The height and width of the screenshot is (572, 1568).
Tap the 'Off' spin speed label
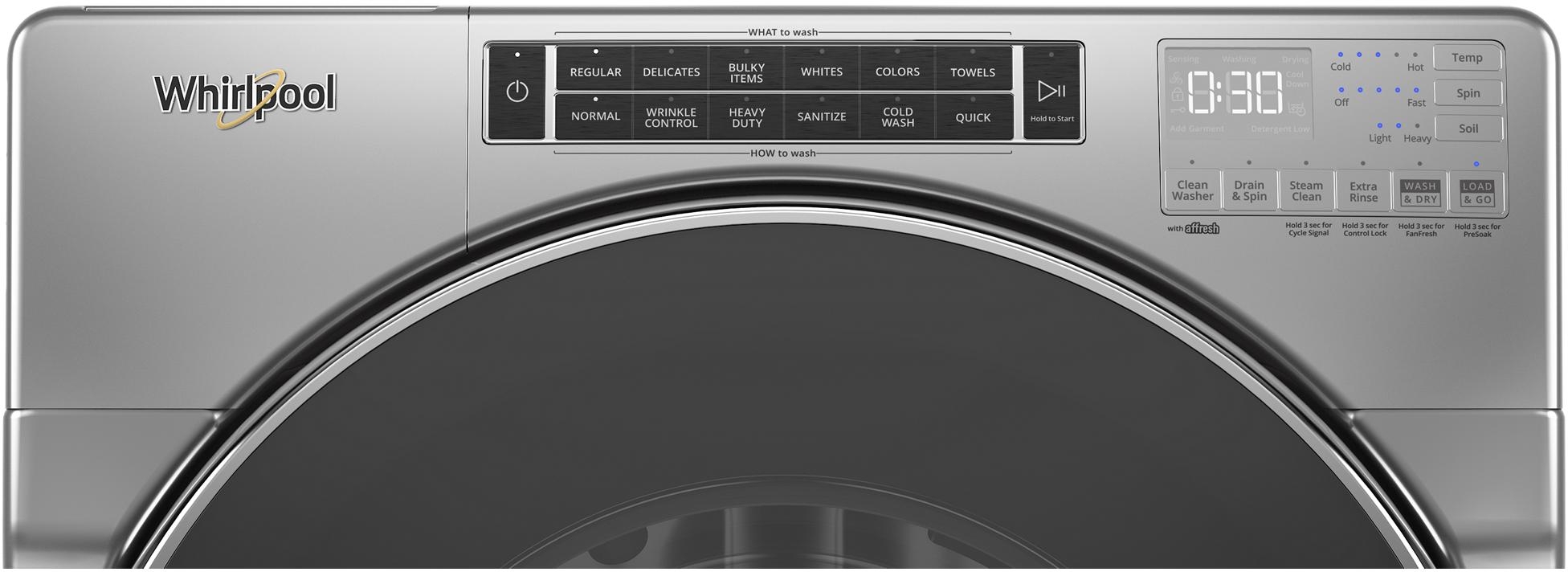click(x=1341, y=102)
